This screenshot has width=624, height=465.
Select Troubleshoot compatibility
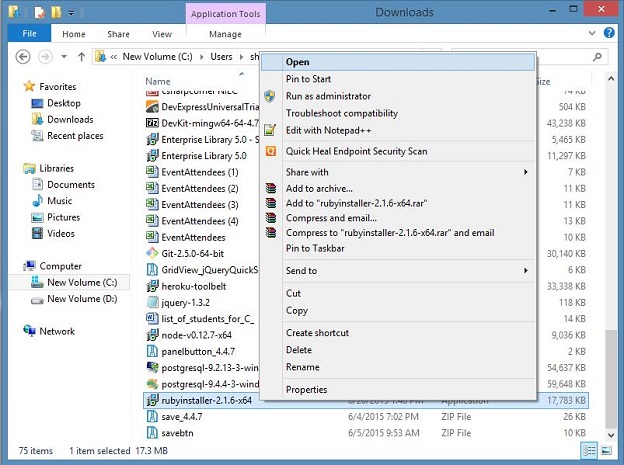pyautogui.click(x=341, y=113)
